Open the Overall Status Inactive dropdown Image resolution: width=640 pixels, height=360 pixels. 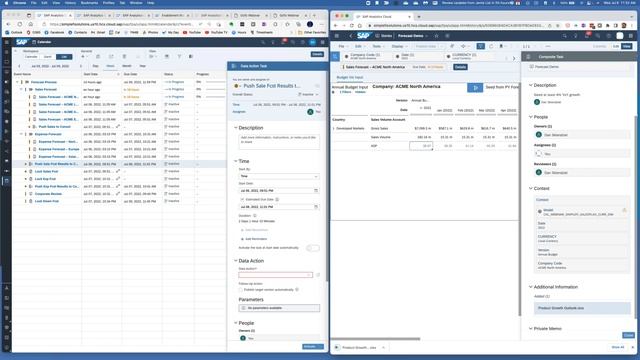click(308, 95)
